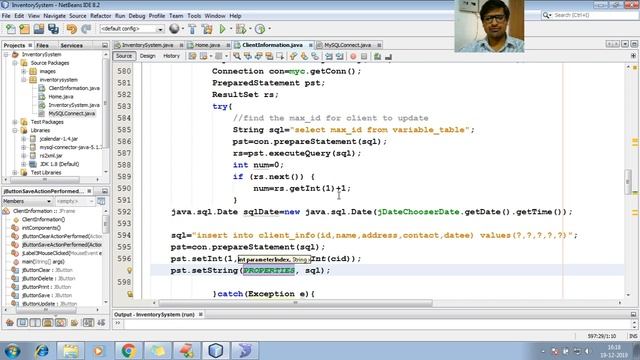Click the File Explorer icon in taskbar
This screenshot has width=640, height=360.
click(71, 351)
